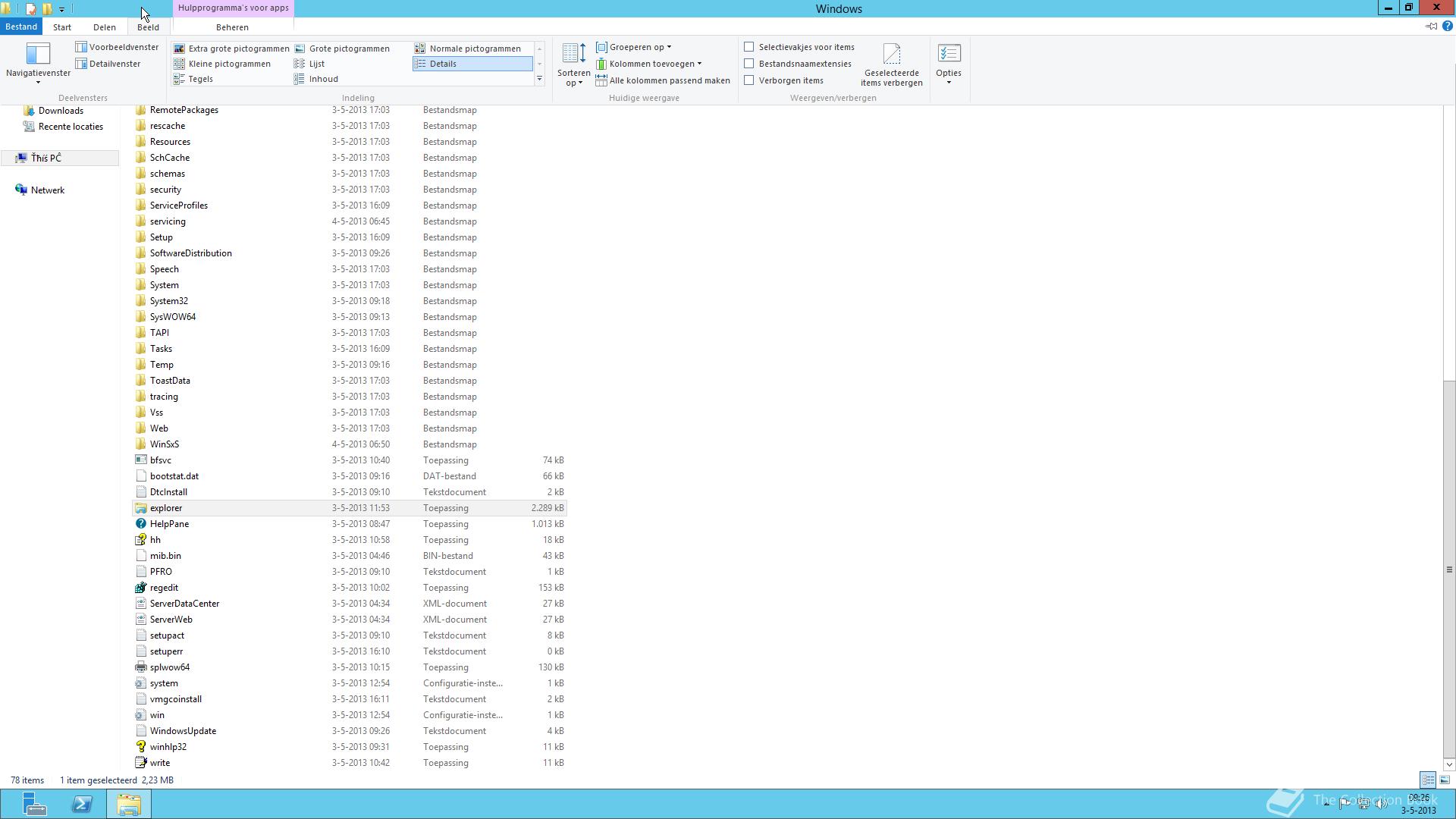Open the Groeperen op dropdown

[633, 47]
